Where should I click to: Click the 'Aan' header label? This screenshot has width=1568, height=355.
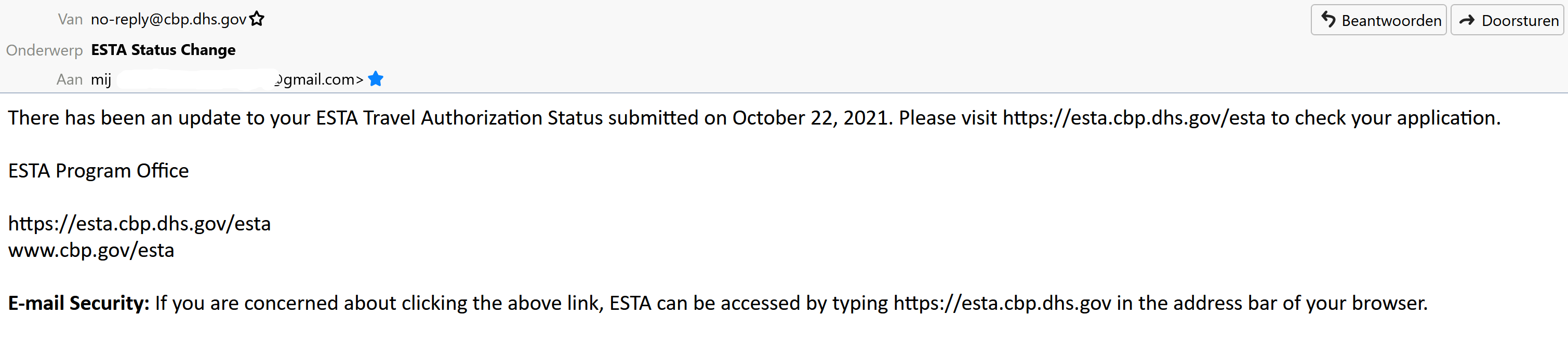point(70,79)
